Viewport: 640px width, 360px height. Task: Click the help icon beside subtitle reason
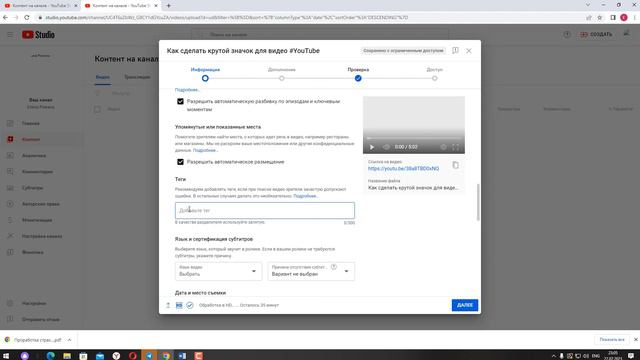[x=334, y=267]
